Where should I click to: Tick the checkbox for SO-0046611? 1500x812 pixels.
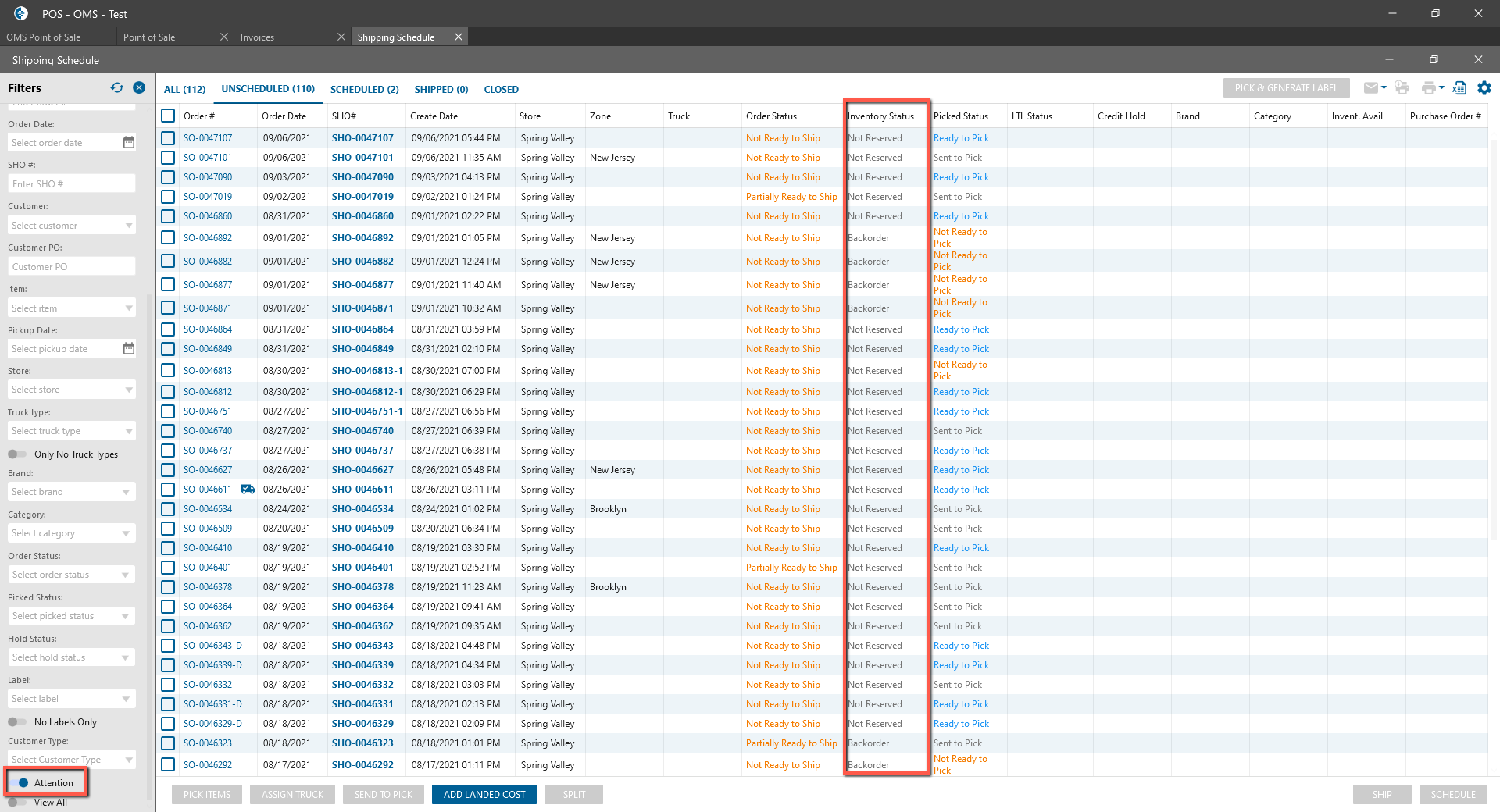(x=168, y=490)
